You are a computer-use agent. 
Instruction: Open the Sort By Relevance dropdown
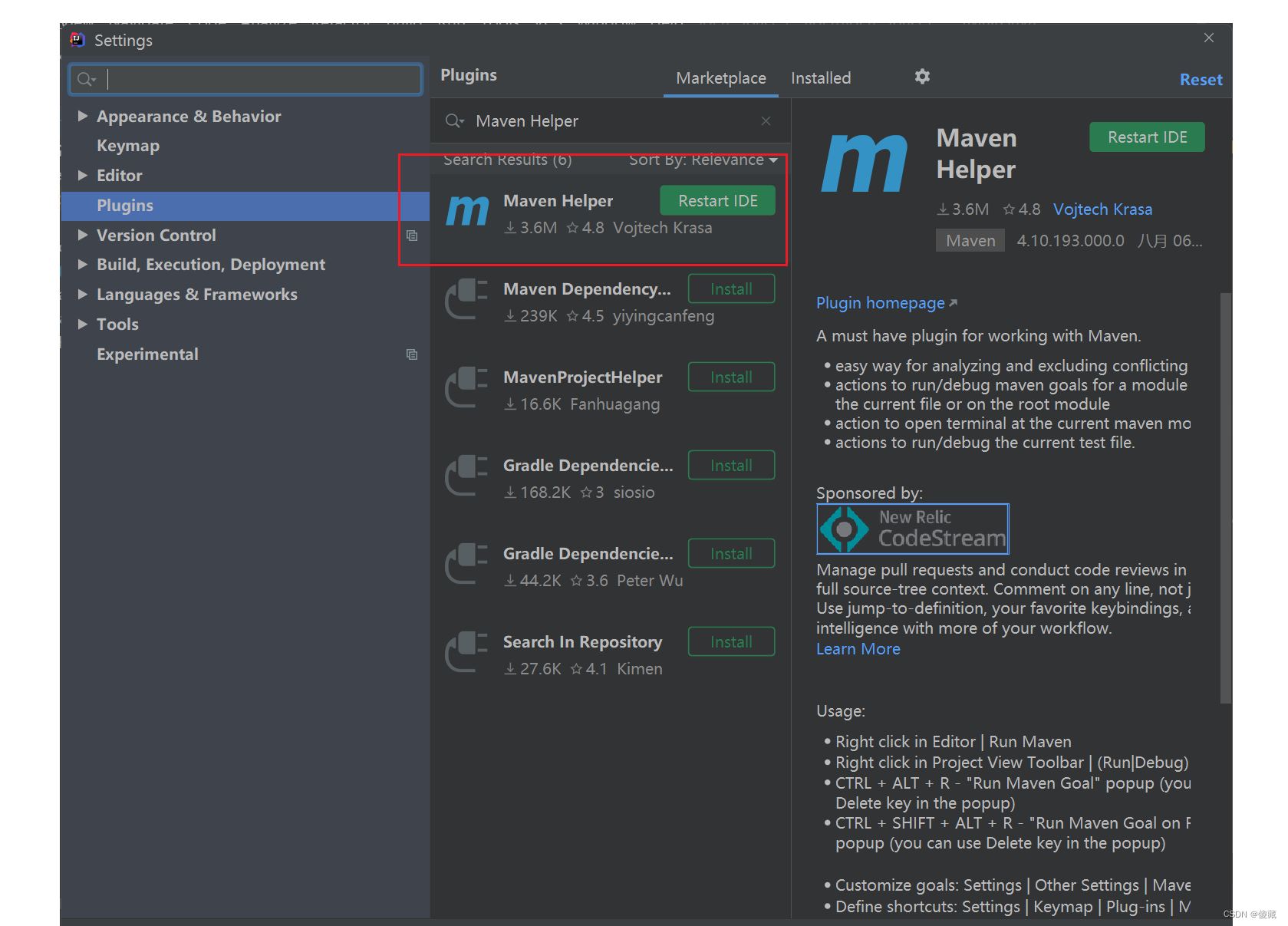click(703, 160)
